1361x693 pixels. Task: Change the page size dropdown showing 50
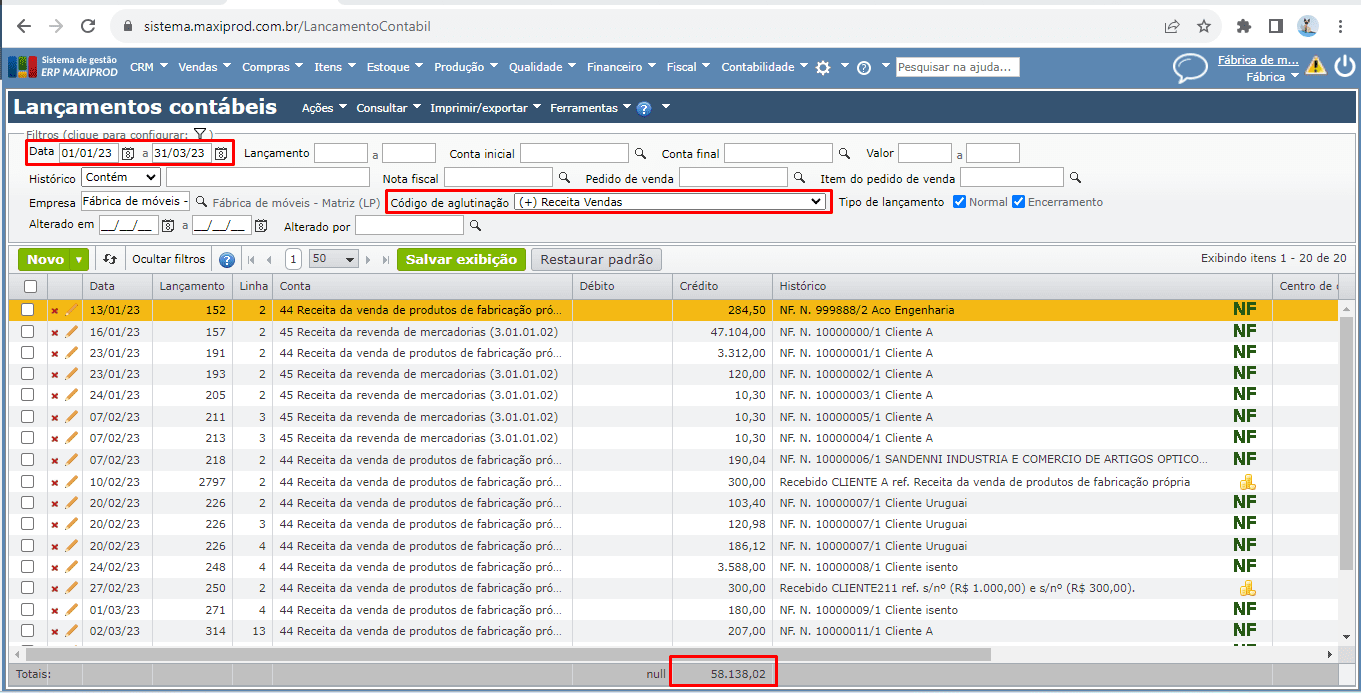point(334,259)
